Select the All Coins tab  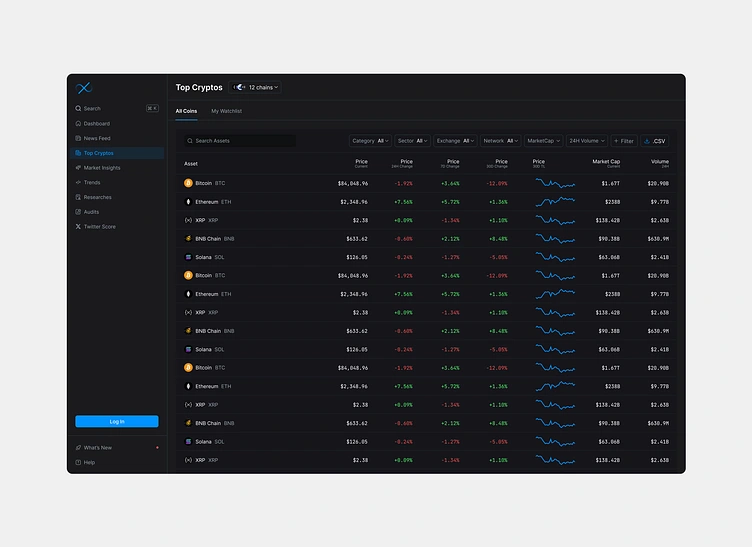point(186,111)
